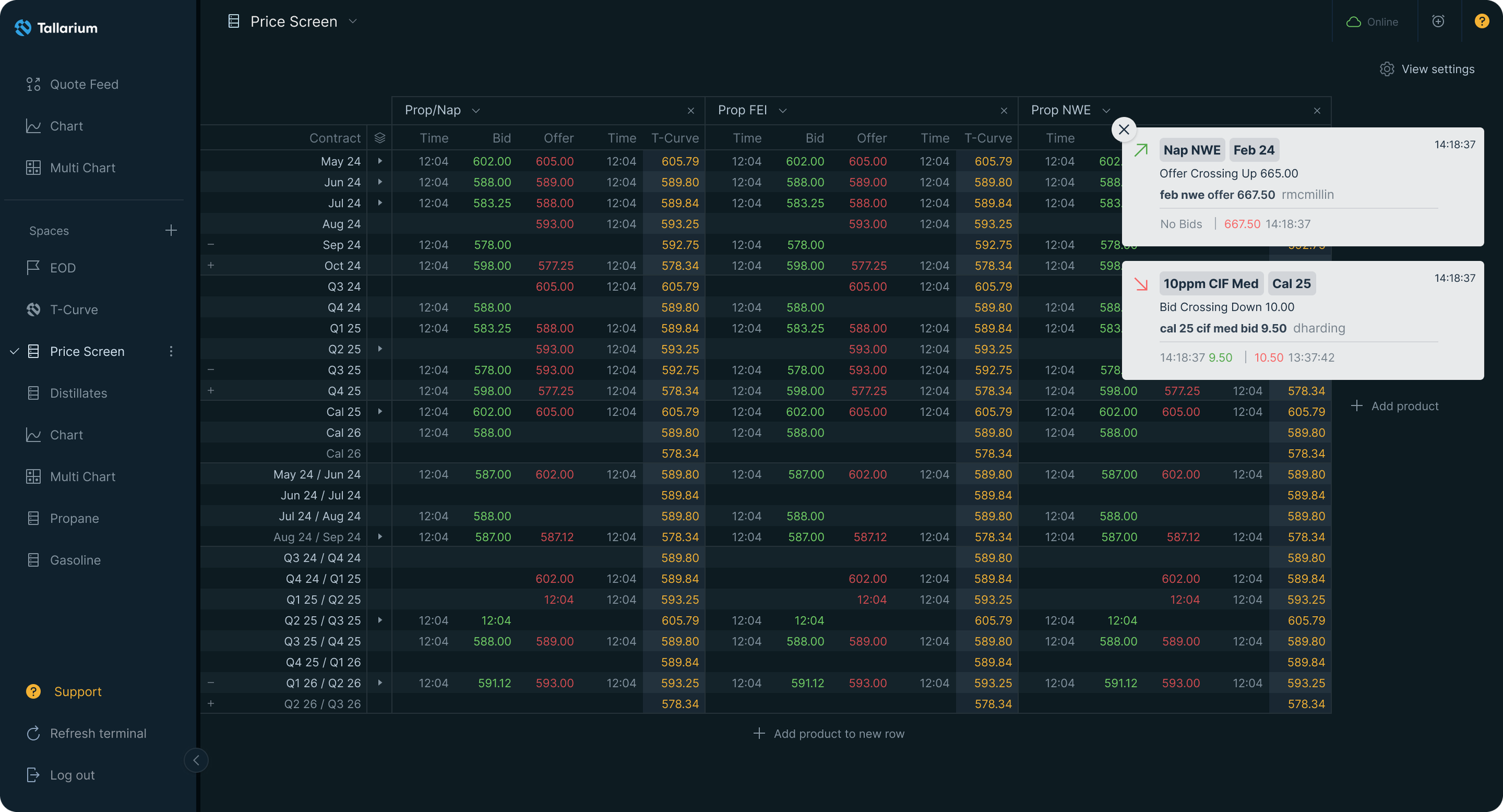Dismiss notifications with round close button
This screenshot has width=1503, height=812.
1123,129
